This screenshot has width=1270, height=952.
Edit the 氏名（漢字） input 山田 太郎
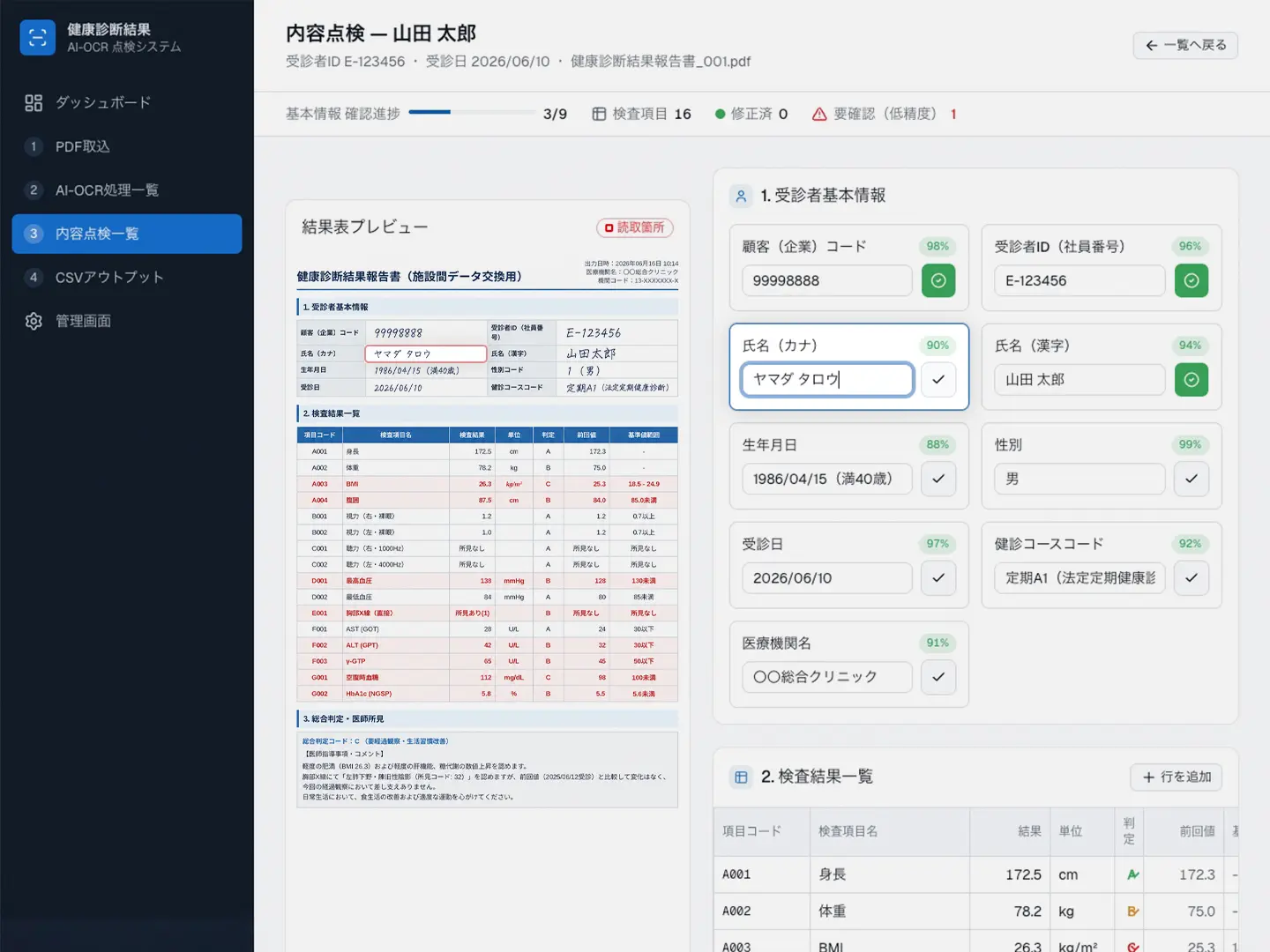pyautogui.click(x=1079, y=380)
